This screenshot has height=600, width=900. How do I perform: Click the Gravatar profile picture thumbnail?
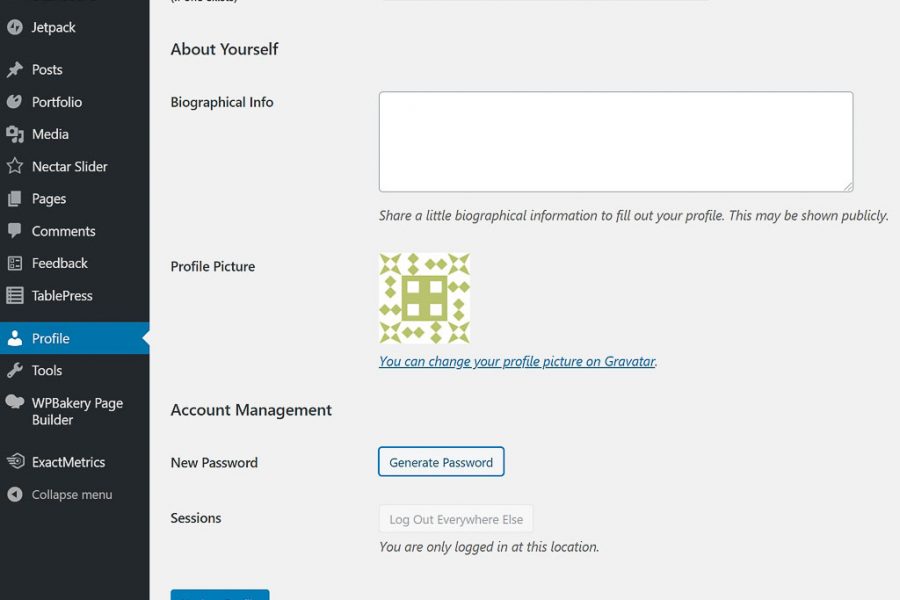pyautogui.click(x=424, y=298)
